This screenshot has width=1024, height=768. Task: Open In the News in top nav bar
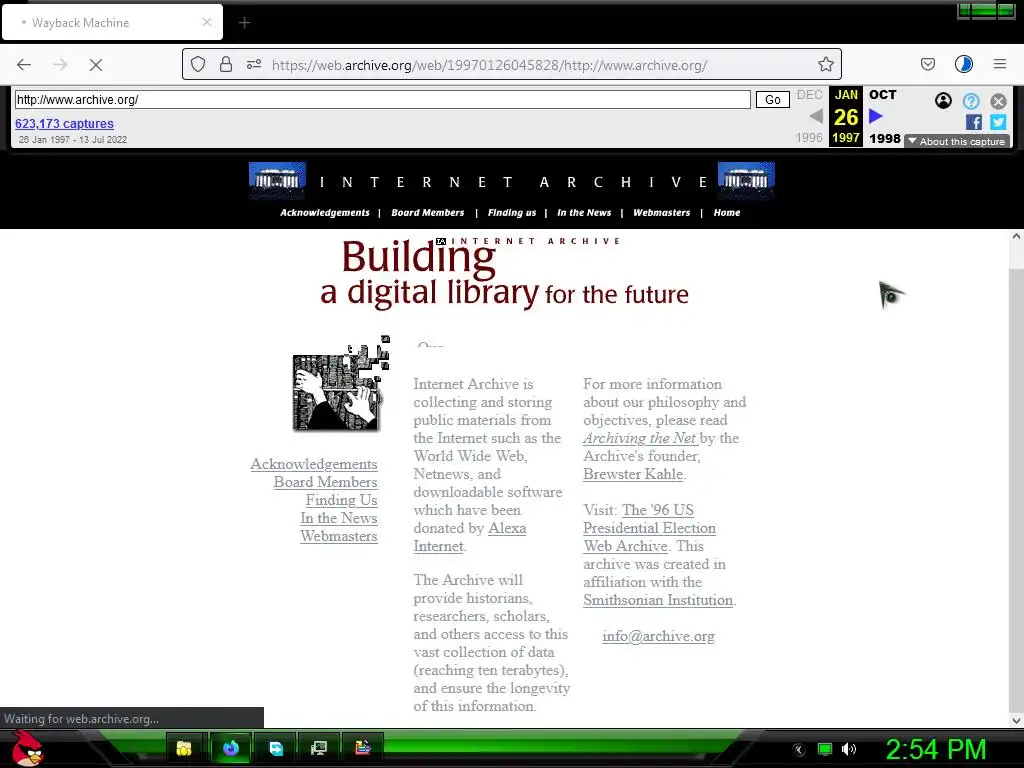584,213
